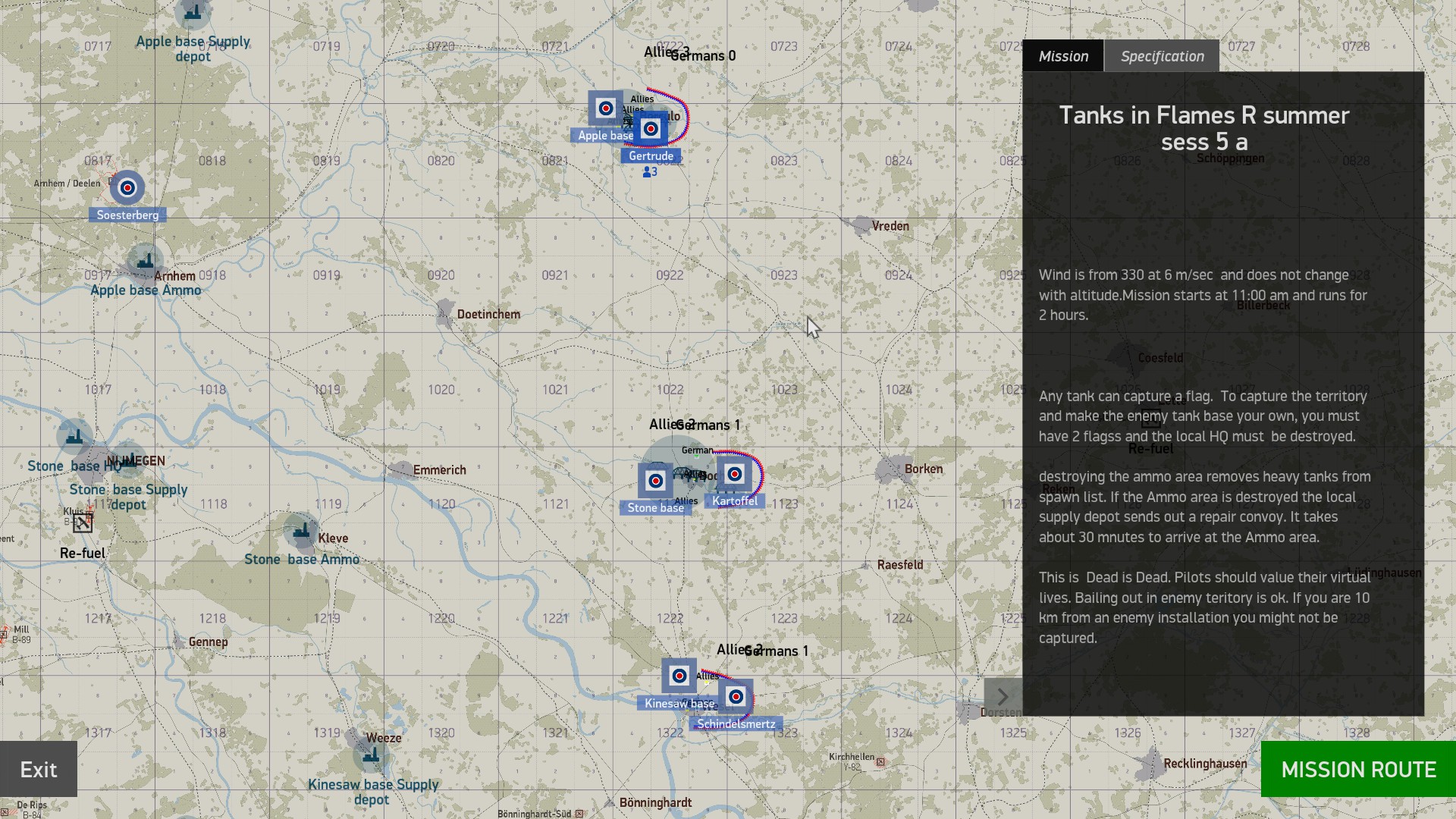The height and width of the screenshot is (819, 1456).
Task: Open the MISSION ROUTE button
Action: [1358, 769]
